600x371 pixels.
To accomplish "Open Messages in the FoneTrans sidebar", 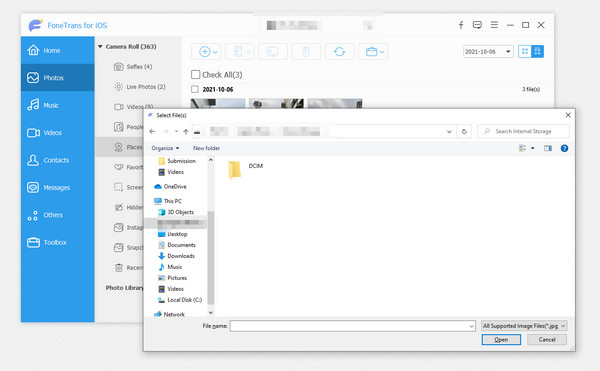I will [x=57, y=187].
